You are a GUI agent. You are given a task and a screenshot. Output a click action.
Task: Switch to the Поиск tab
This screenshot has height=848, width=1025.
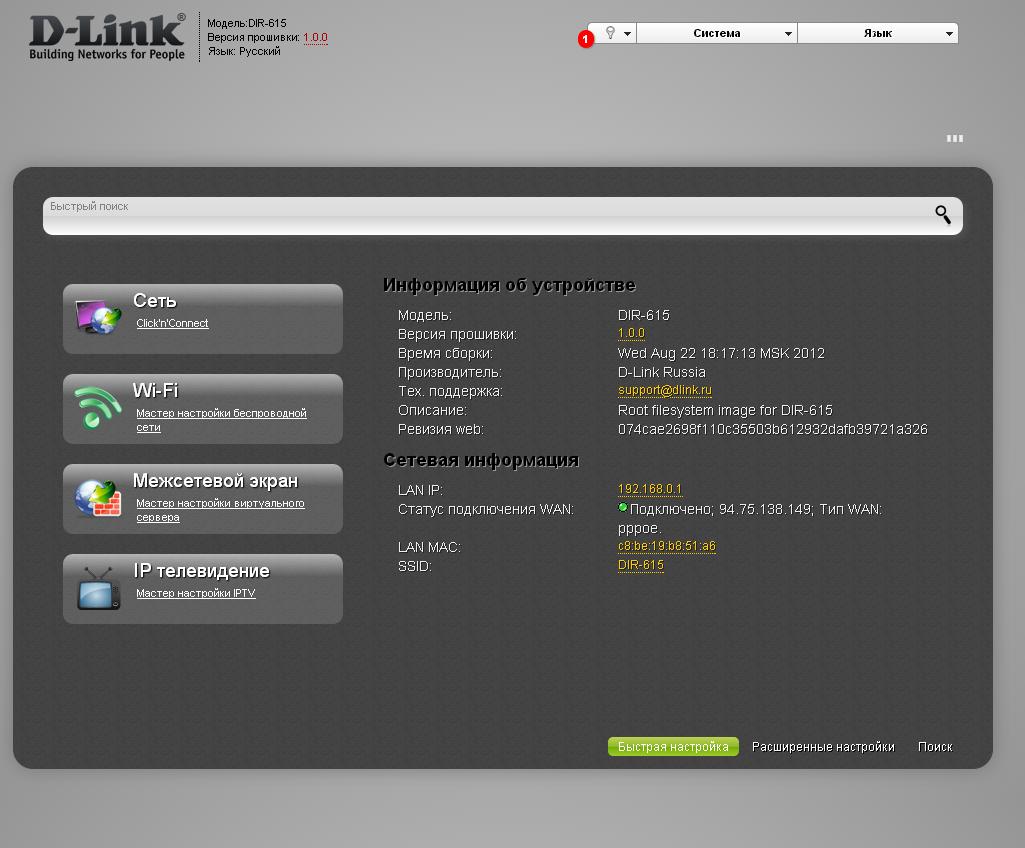935,747
